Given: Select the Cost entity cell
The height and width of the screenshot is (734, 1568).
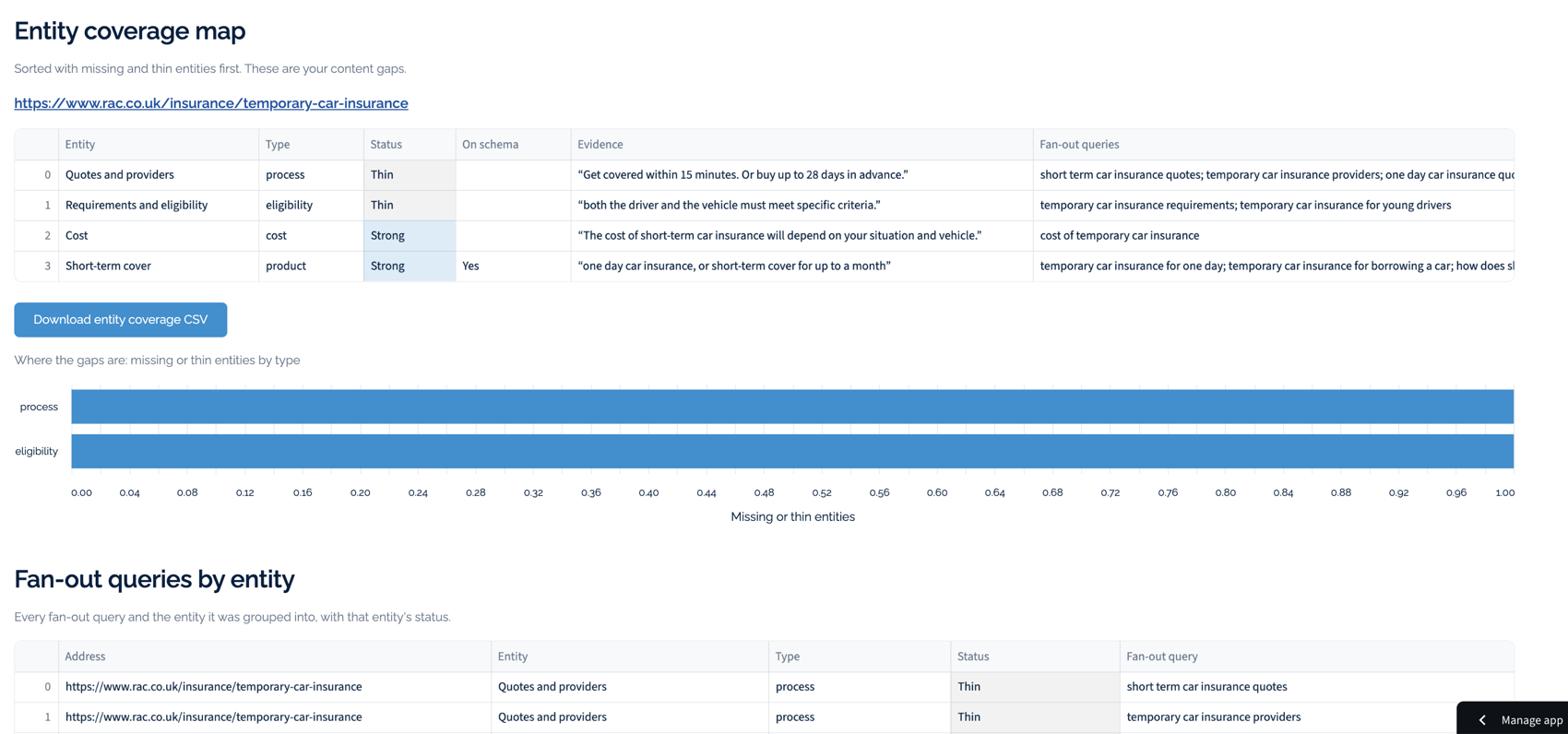Looking at the screenshot, I should pyautogui.click(x=159, y=236).
